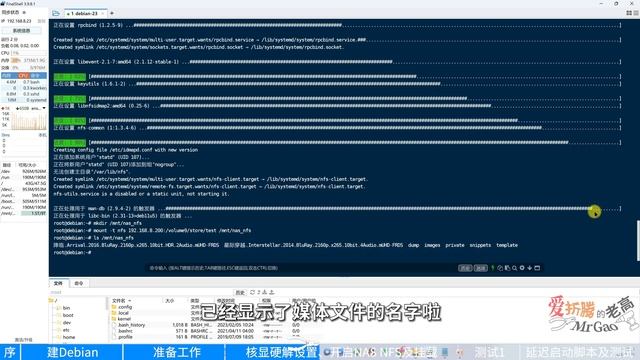The height and width of the screenshot is (360, 640).
Task: Click the download arrow icon in terminal bar
Action: pyautogui.click(x=529, y=268)
